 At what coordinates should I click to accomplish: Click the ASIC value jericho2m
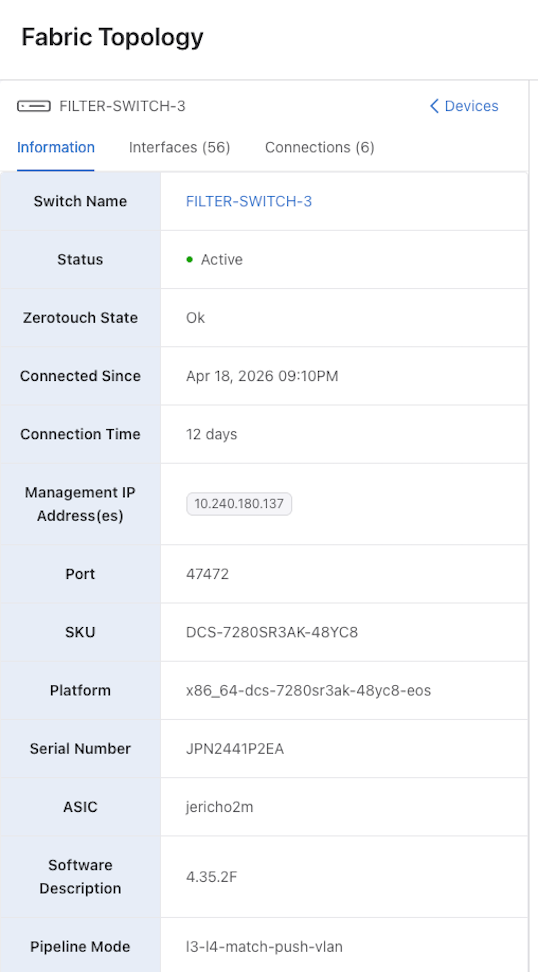[219, 807]
